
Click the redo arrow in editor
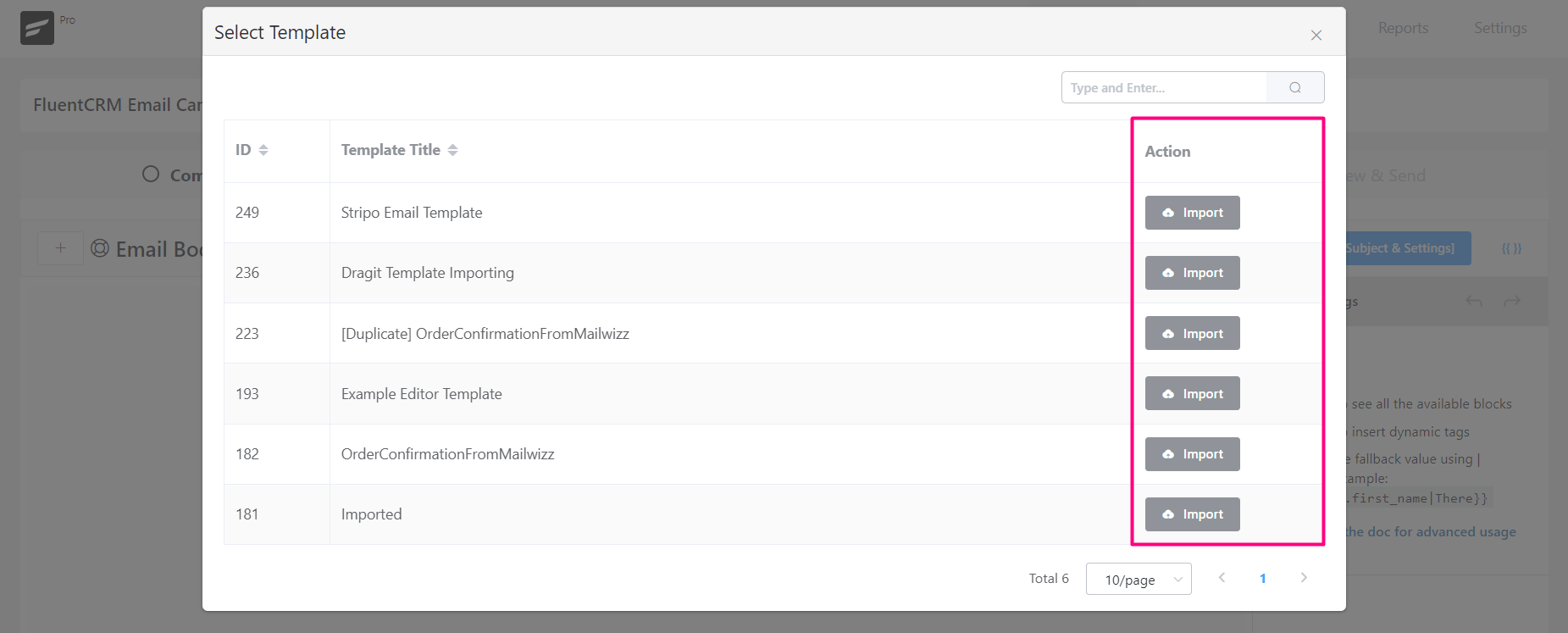[x=1512, y=302]
